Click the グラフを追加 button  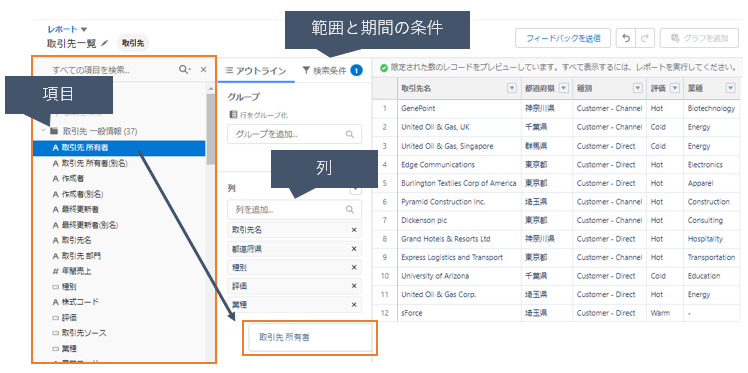click(698, 38)
